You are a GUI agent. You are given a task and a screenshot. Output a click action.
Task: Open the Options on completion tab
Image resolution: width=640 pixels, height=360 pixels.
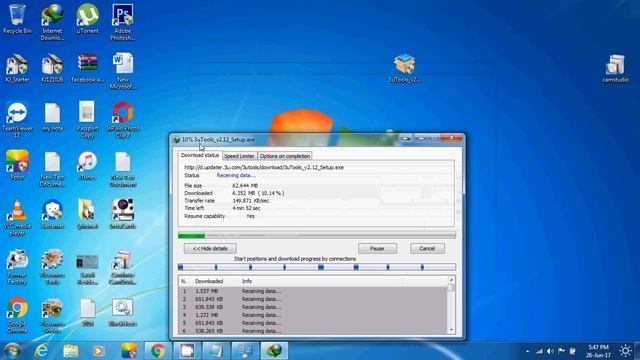point(284,156)
